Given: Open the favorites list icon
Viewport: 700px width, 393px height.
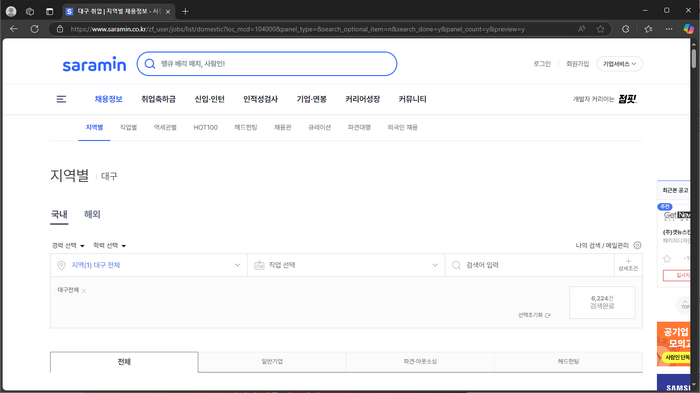Looking at the screenshot, I should point(648,29).
